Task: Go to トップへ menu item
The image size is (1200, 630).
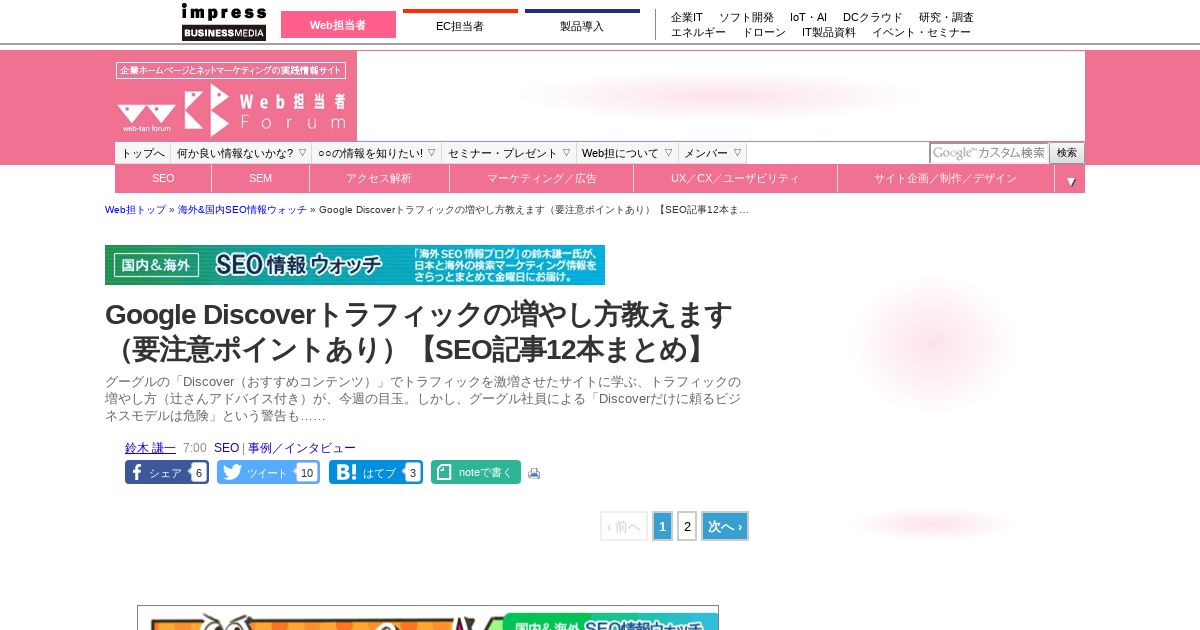Action: [x=143, y=153]
